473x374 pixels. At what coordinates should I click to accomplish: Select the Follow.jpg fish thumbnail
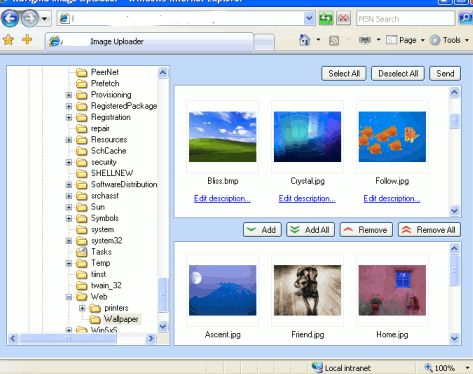(392, 137)
